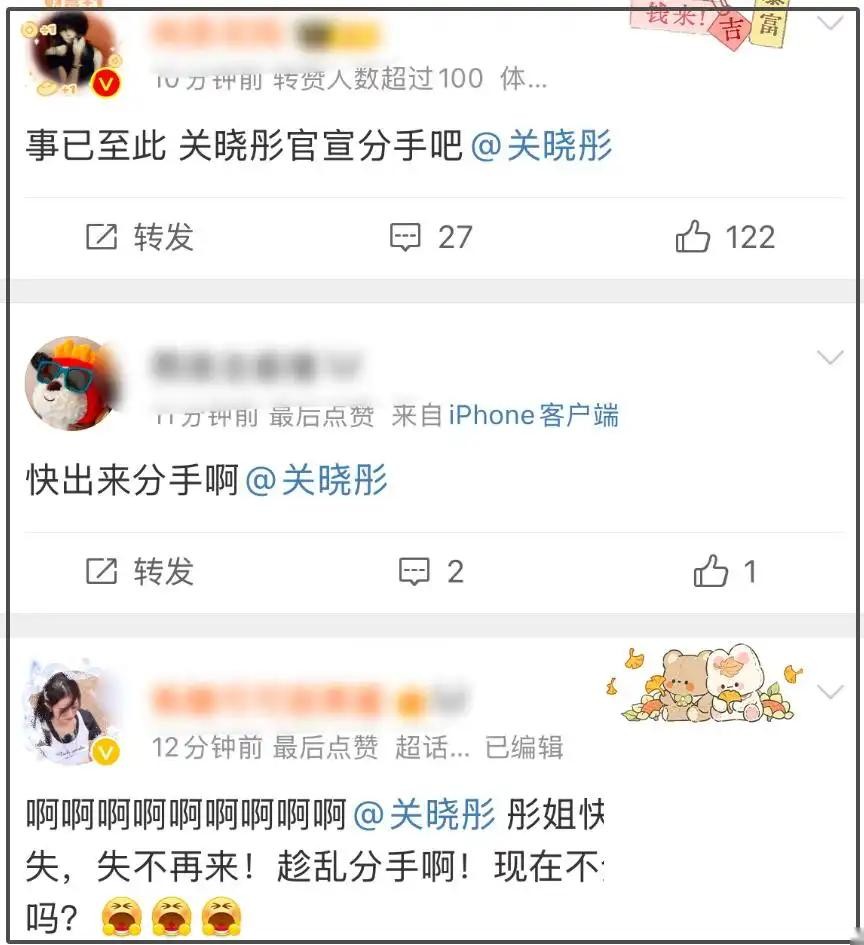The image size is (864, 945).
Task: Open @关晓彤 mention in the second post
Action: pyautogui.click(x=316, y=480)
